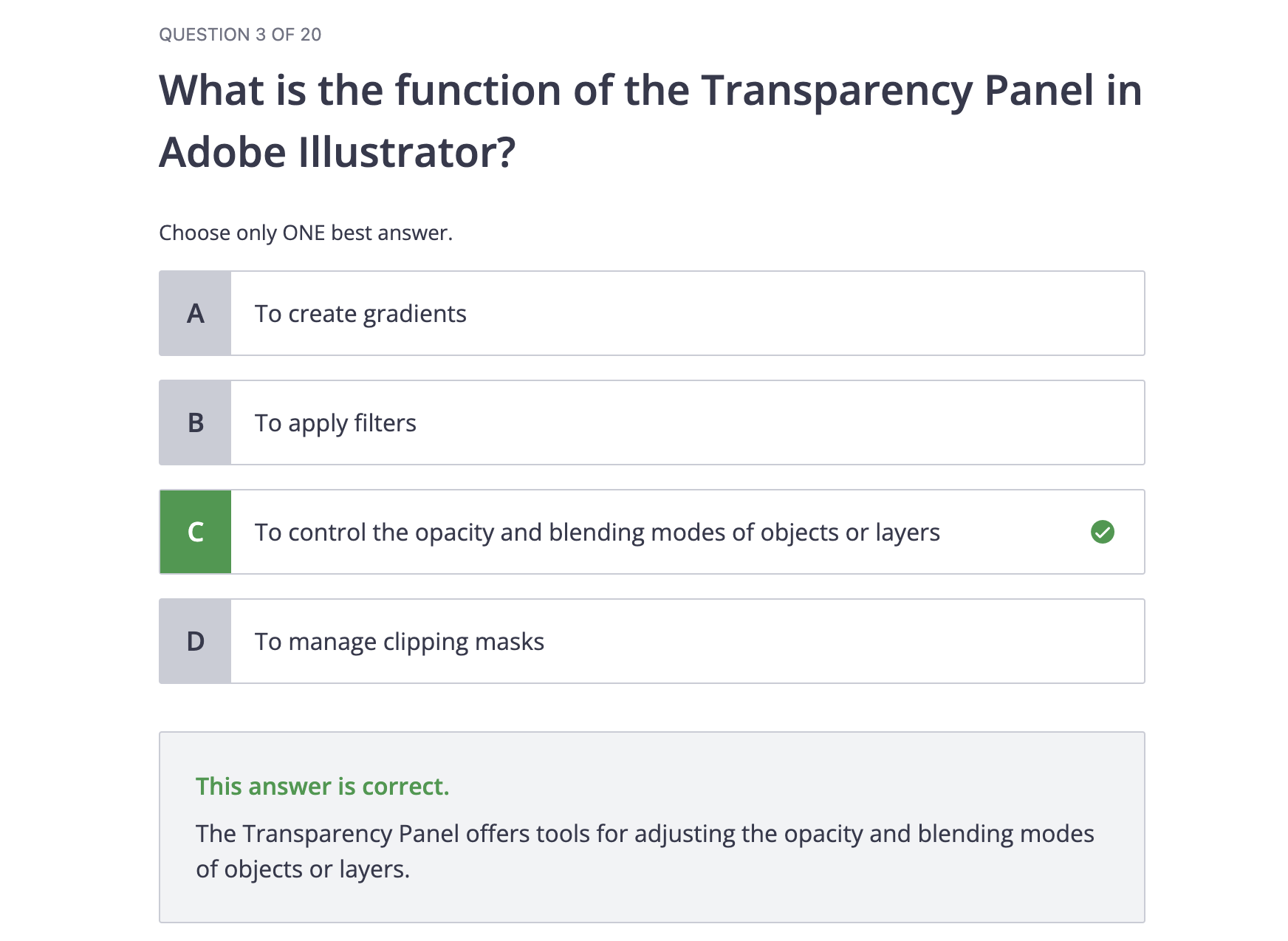
Task: Click empty area in option D row
Action: coord(812,641)
